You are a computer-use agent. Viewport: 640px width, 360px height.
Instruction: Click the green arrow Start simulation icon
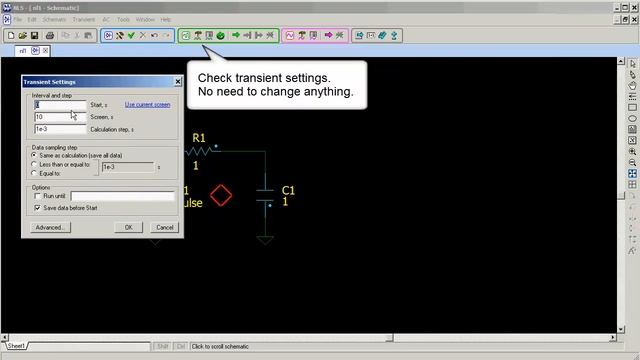(x=236, y=36)
